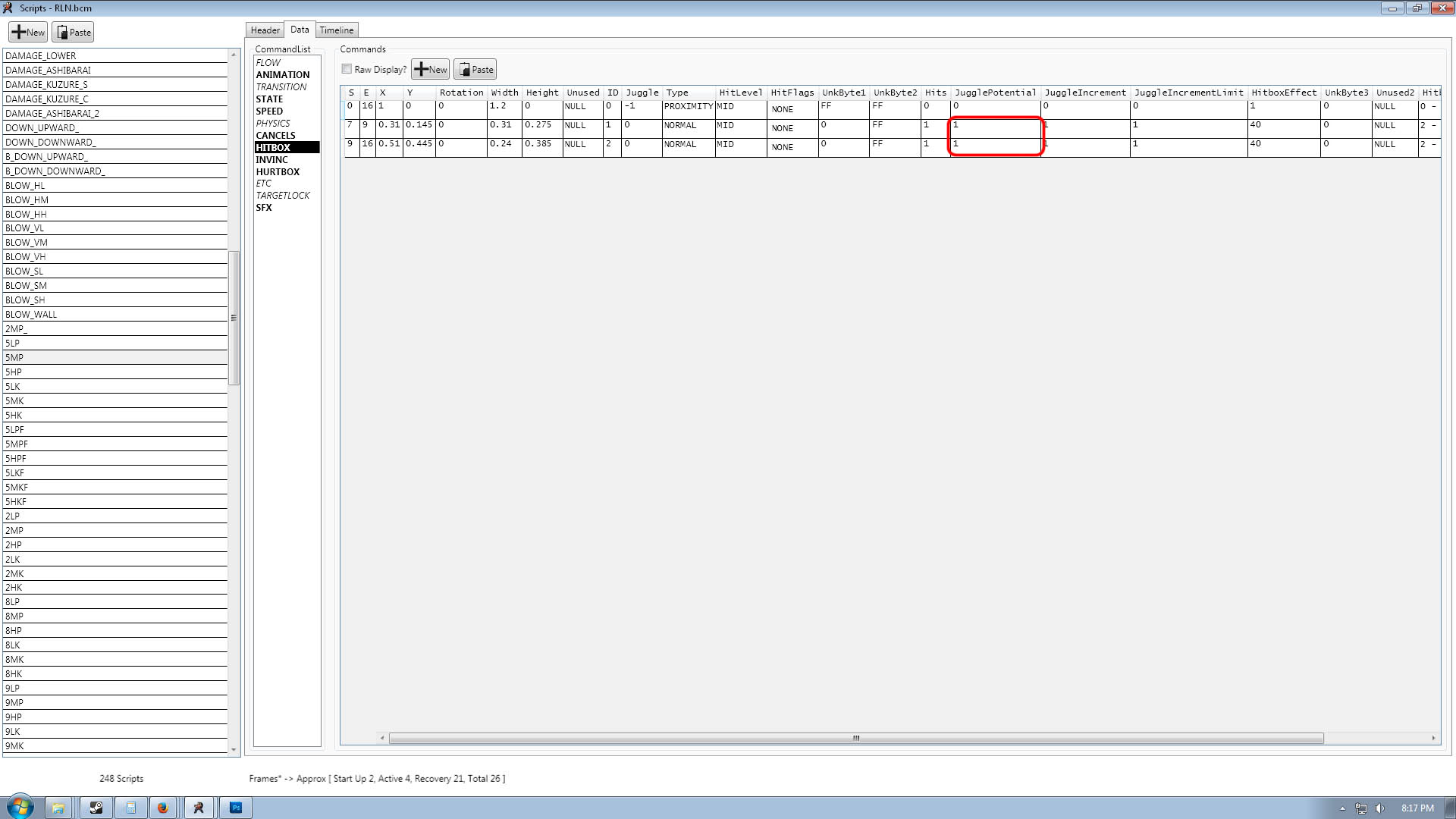1456x819 pixels.
Task: Open Steam from the taskbar
Action: [x=96, y=808]
